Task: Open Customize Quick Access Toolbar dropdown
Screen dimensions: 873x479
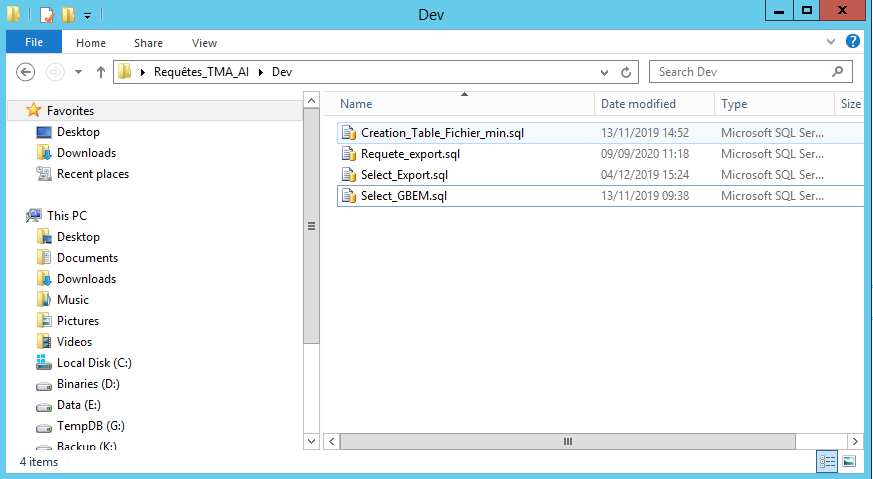Action: click(87, 16)
